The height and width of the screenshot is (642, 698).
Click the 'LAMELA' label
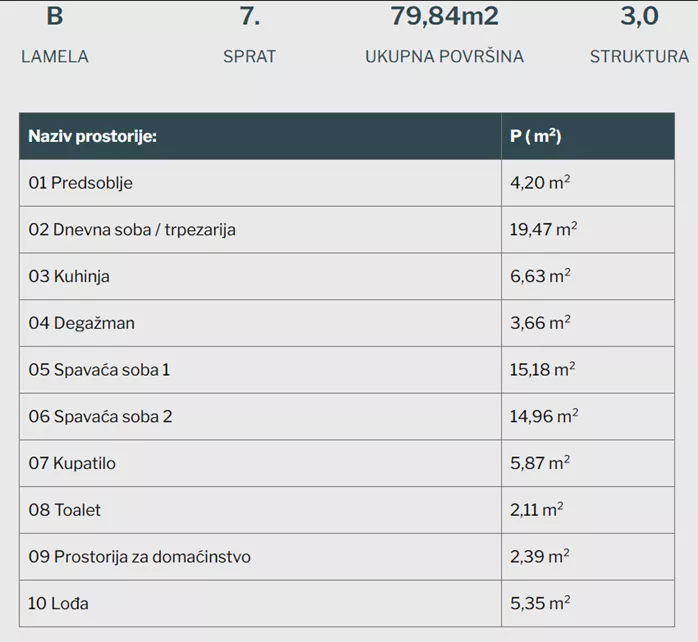click(55, 57)
